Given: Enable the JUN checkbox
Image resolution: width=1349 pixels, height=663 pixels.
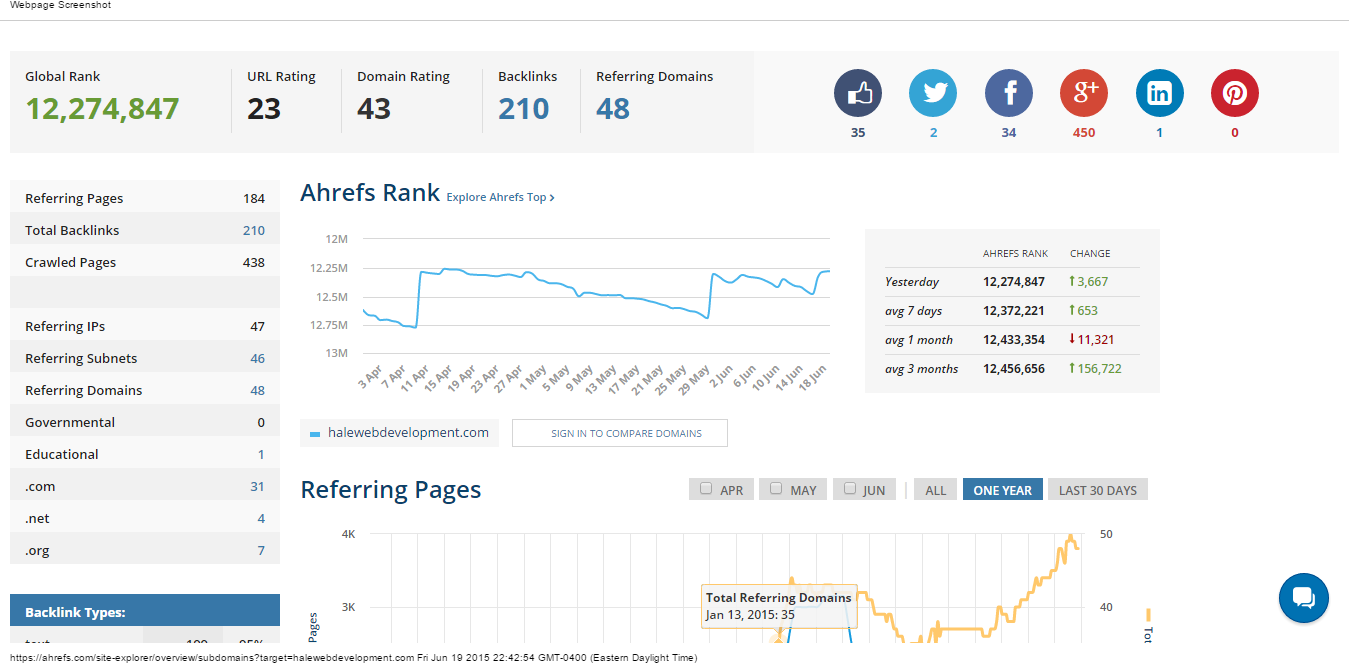Looking at the screenshot, I should (x=850, y=489).
